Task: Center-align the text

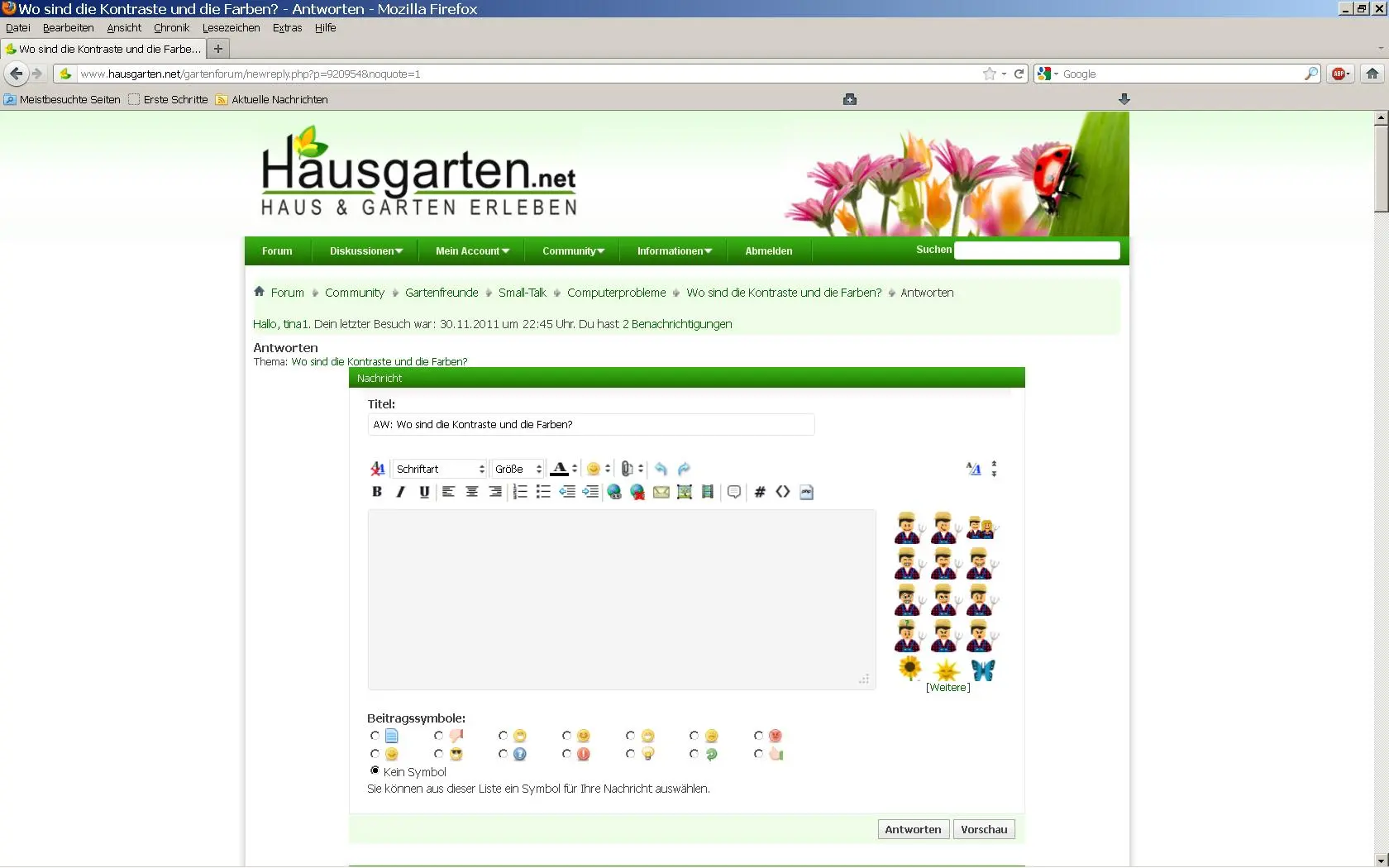Action: point(472,492)
